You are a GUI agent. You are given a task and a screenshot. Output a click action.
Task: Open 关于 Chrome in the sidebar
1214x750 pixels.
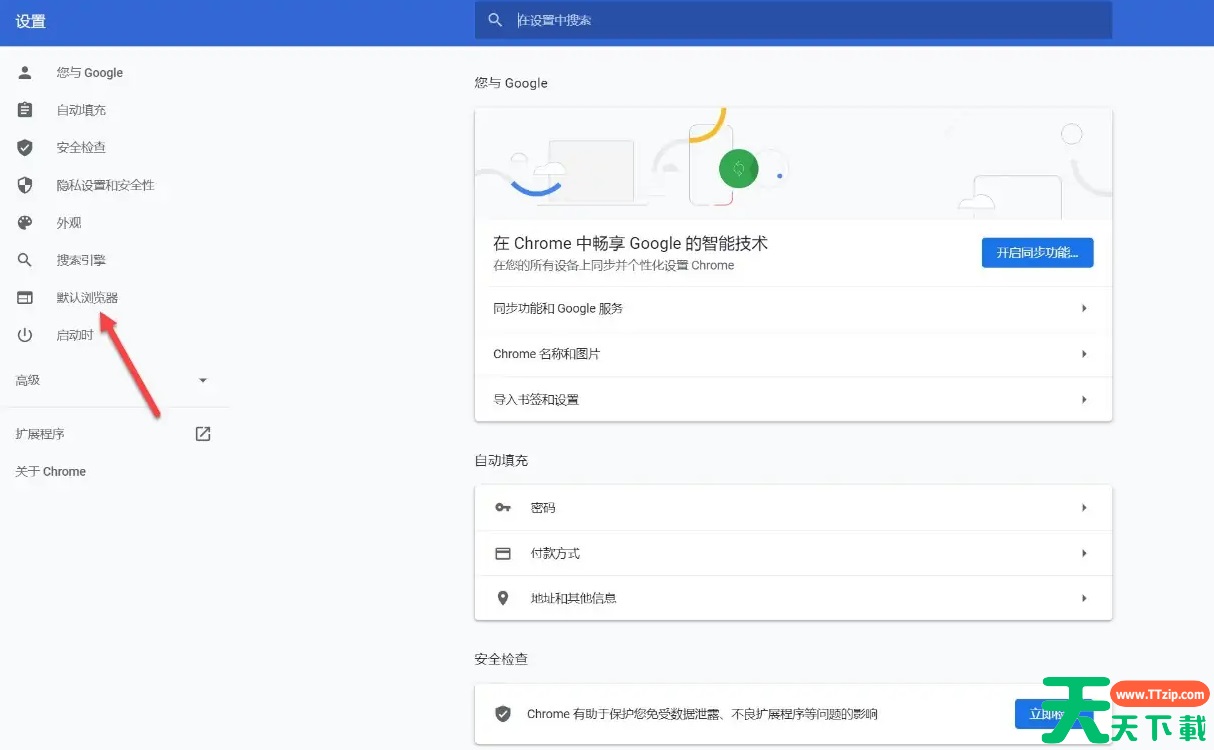[51, 471]
